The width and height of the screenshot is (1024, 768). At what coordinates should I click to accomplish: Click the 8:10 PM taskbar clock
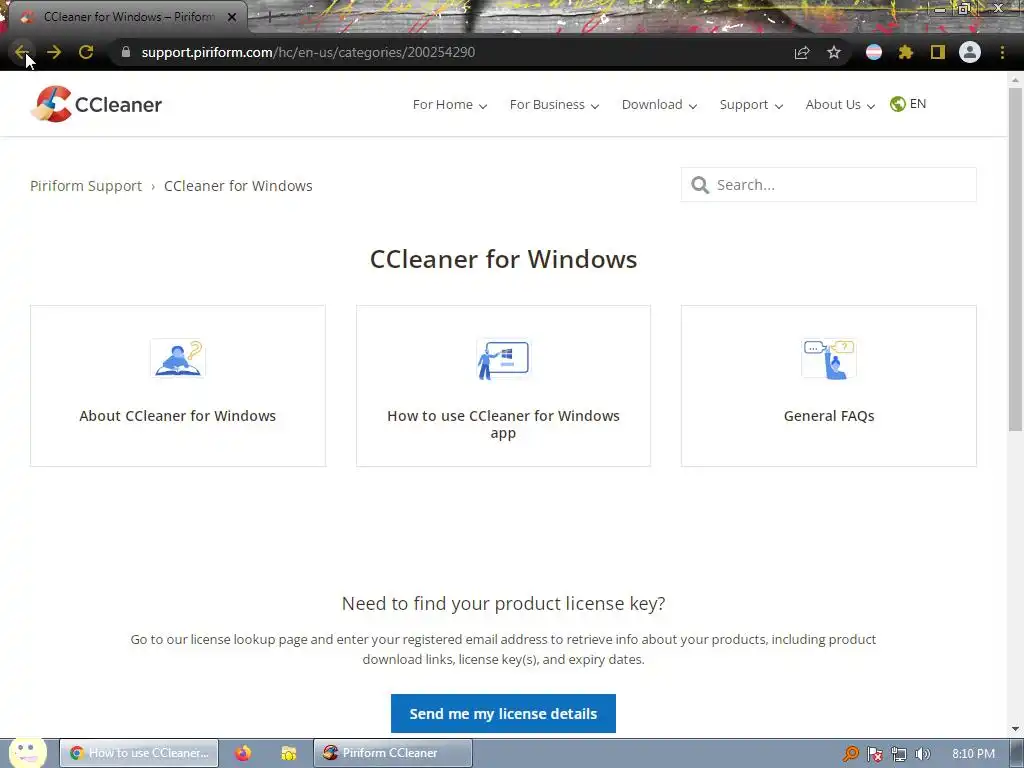(x=973, y=754)
